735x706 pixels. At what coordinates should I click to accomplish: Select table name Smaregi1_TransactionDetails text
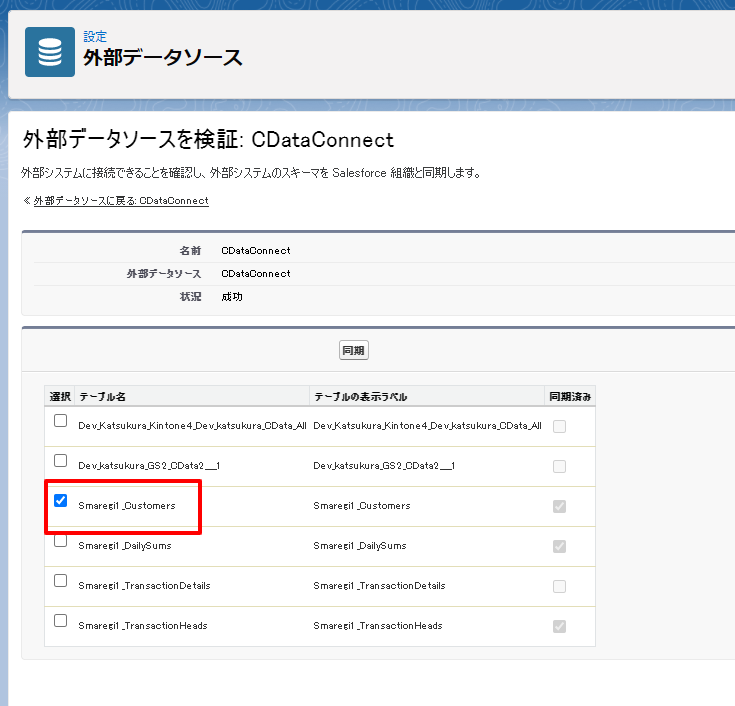[x=144, y=586]
